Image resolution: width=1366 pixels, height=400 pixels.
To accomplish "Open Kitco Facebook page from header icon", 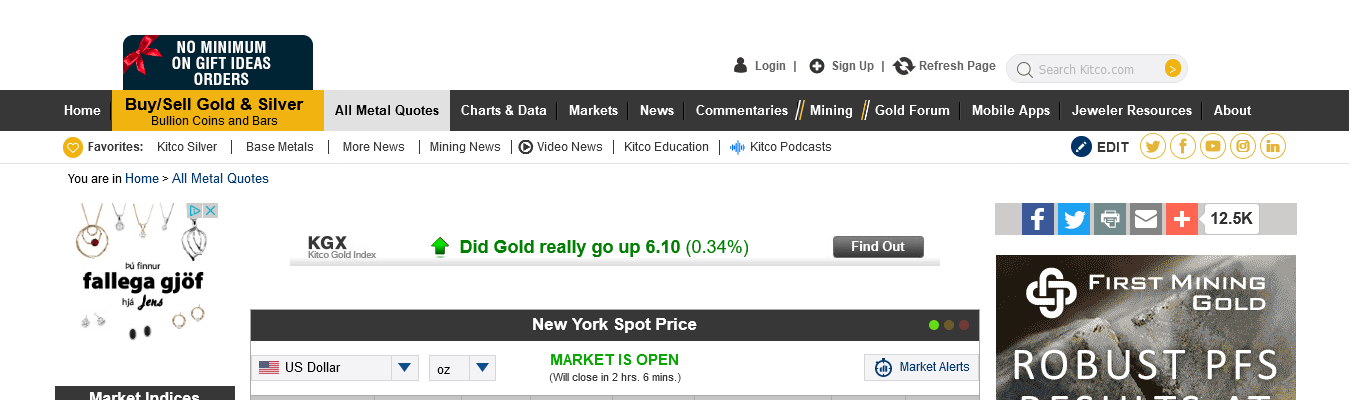I will (x=1183, y=147).
